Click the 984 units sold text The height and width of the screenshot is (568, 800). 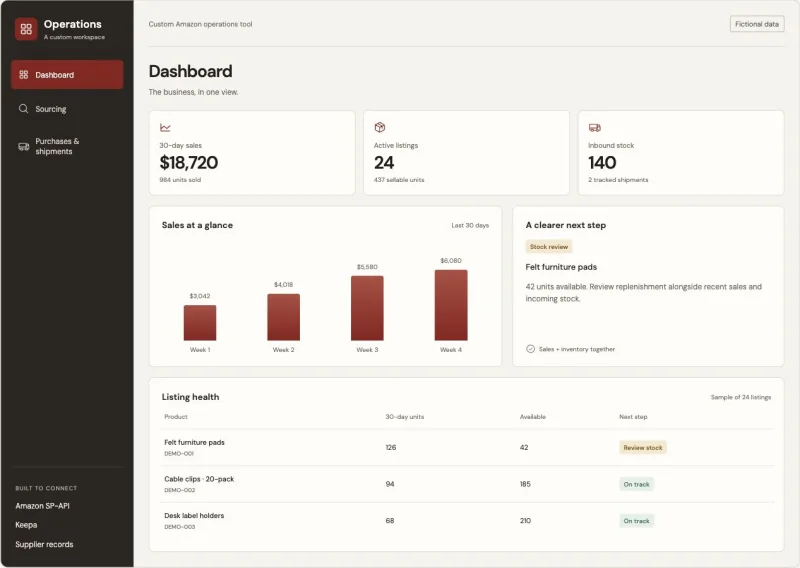(180, 180)
